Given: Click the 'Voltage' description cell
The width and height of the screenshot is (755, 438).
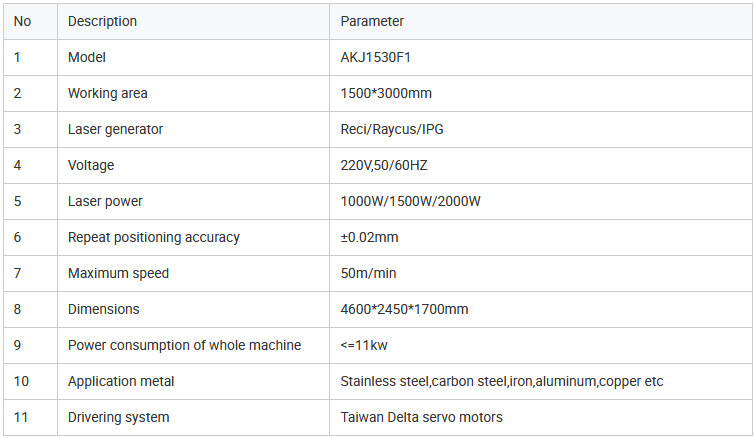Looking at the screenshot, I should click(91, 165).
